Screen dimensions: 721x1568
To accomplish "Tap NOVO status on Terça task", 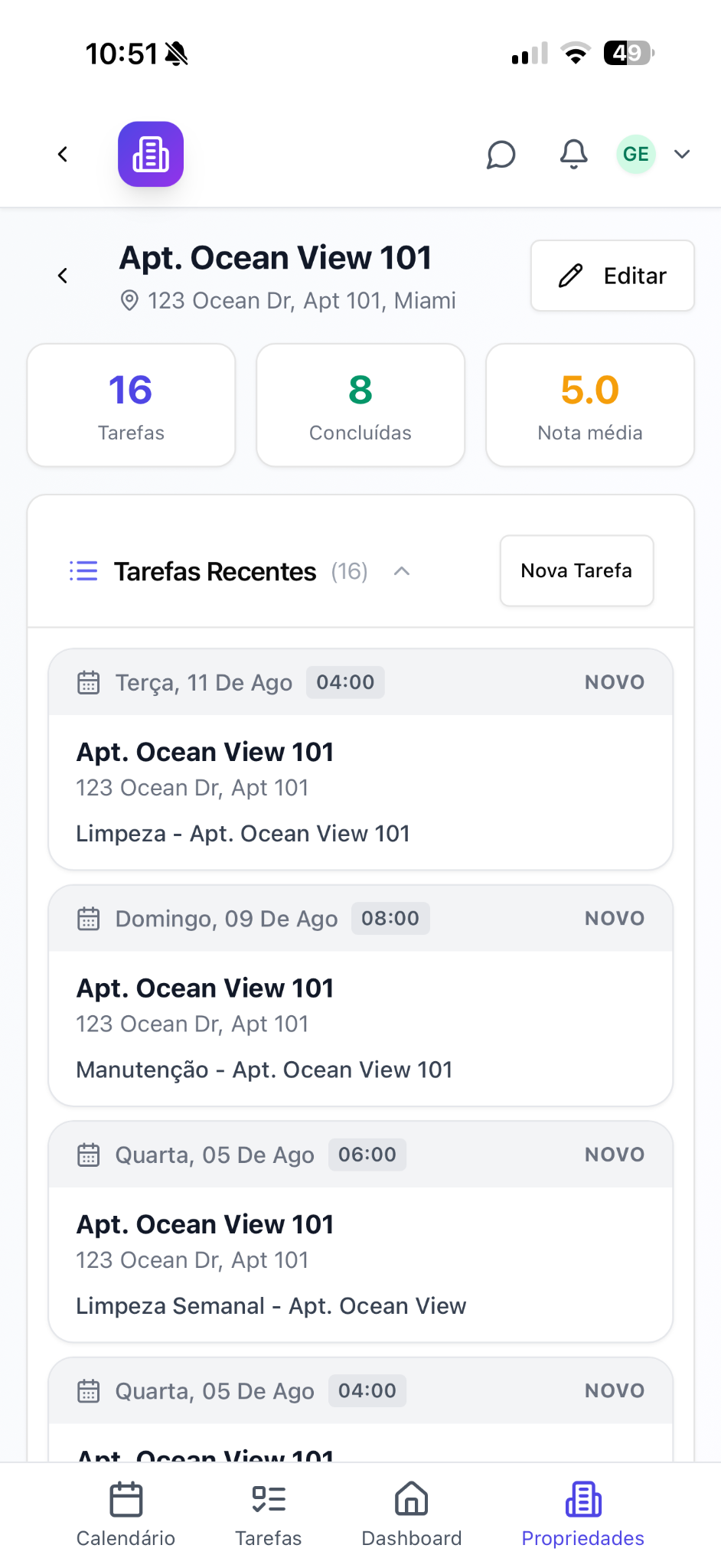I will [x=615, y=682].
